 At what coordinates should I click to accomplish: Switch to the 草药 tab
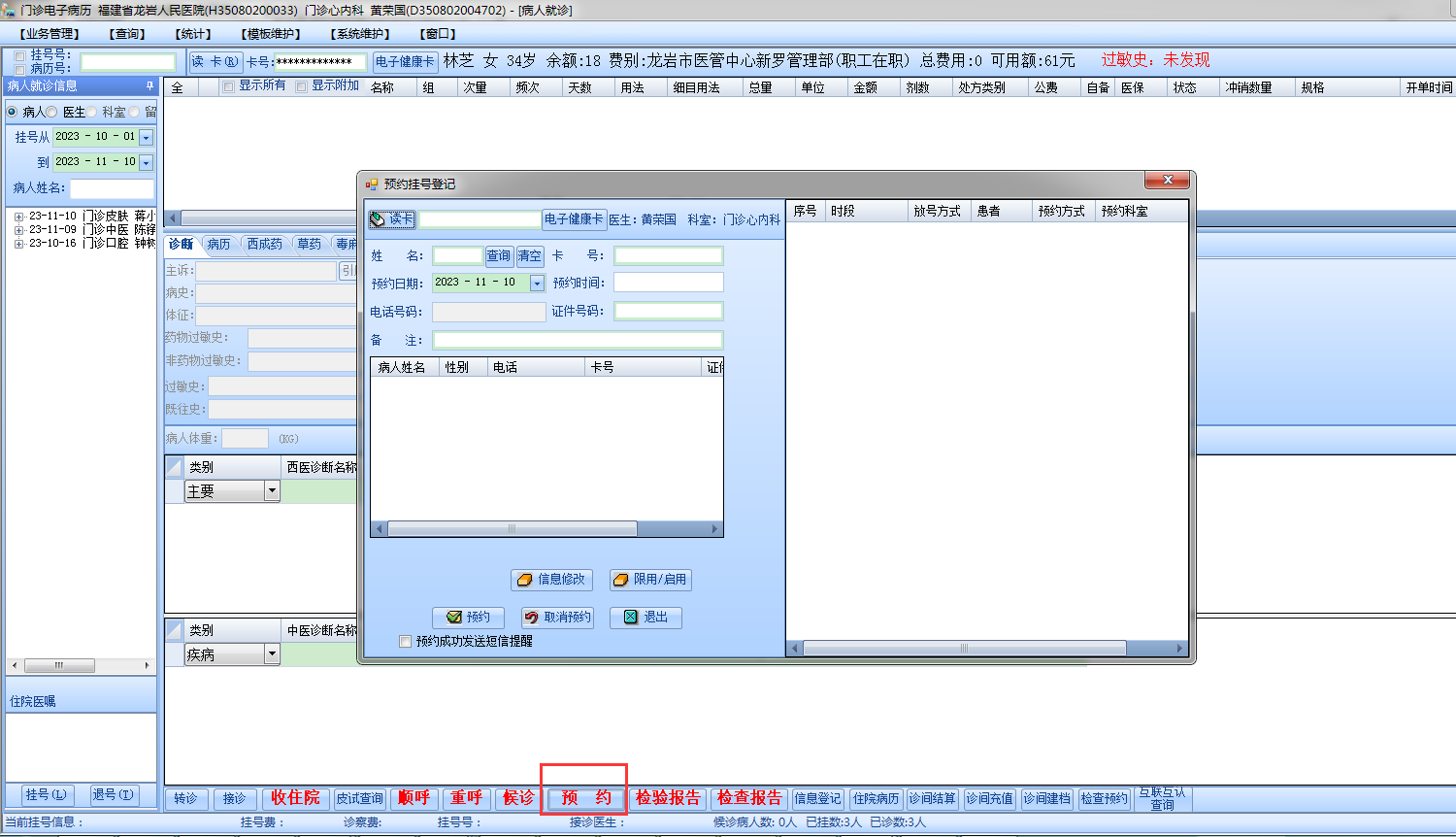coord(309,244)
